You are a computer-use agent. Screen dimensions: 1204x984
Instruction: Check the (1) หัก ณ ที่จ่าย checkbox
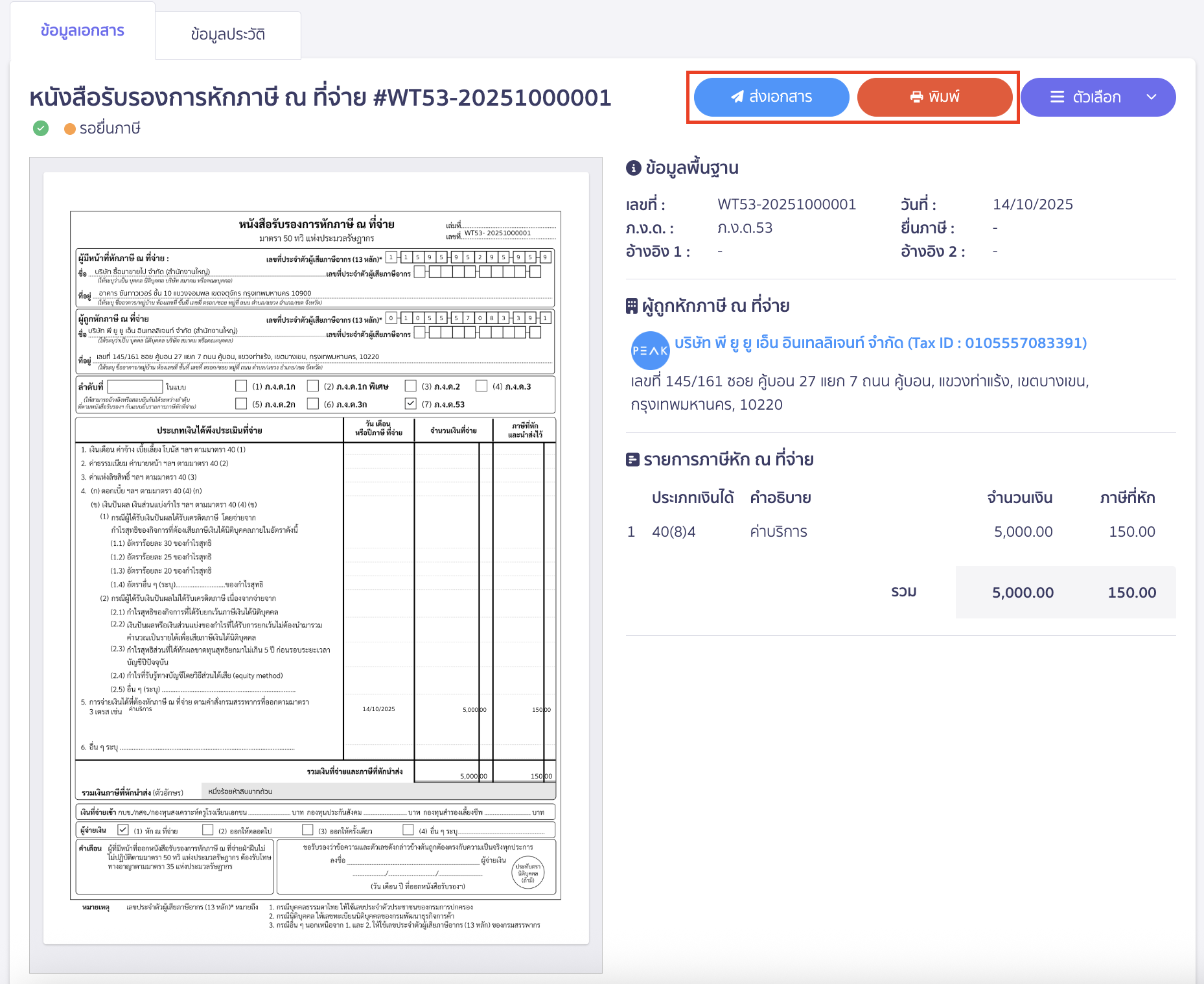click(123, 829)
